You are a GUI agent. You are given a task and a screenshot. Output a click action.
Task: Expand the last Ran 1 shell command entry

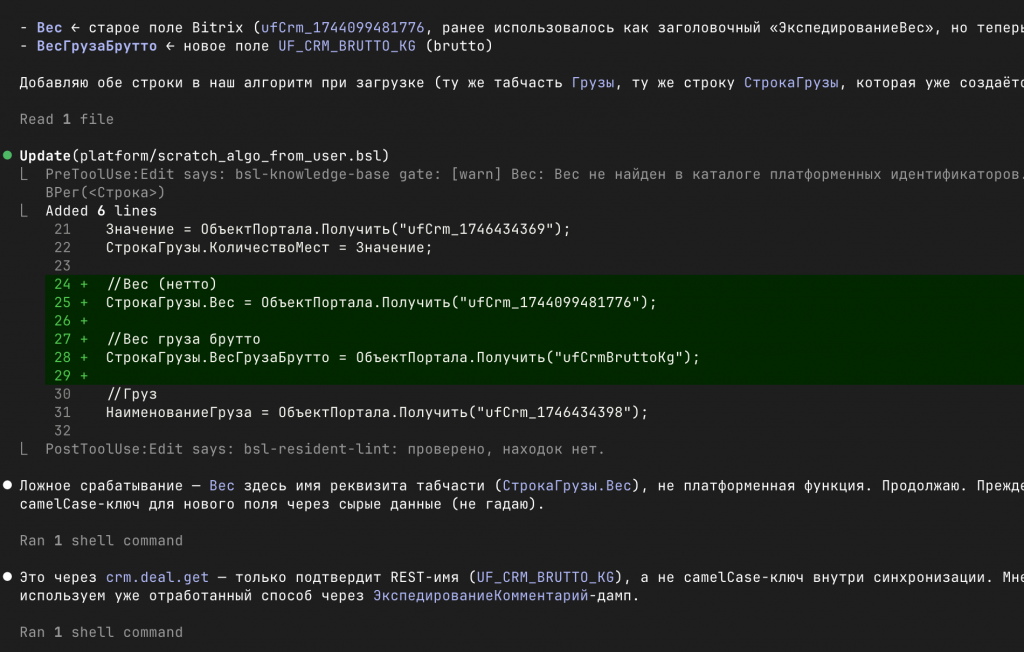tap(101, 632)
